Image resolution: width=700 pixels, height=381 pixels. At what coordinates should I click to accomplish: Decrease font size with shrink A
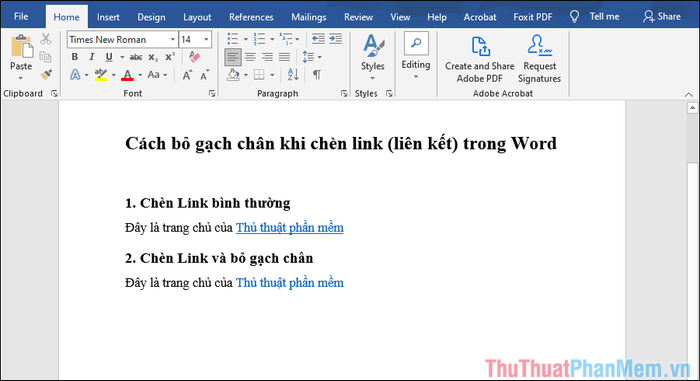coord(205,75)
